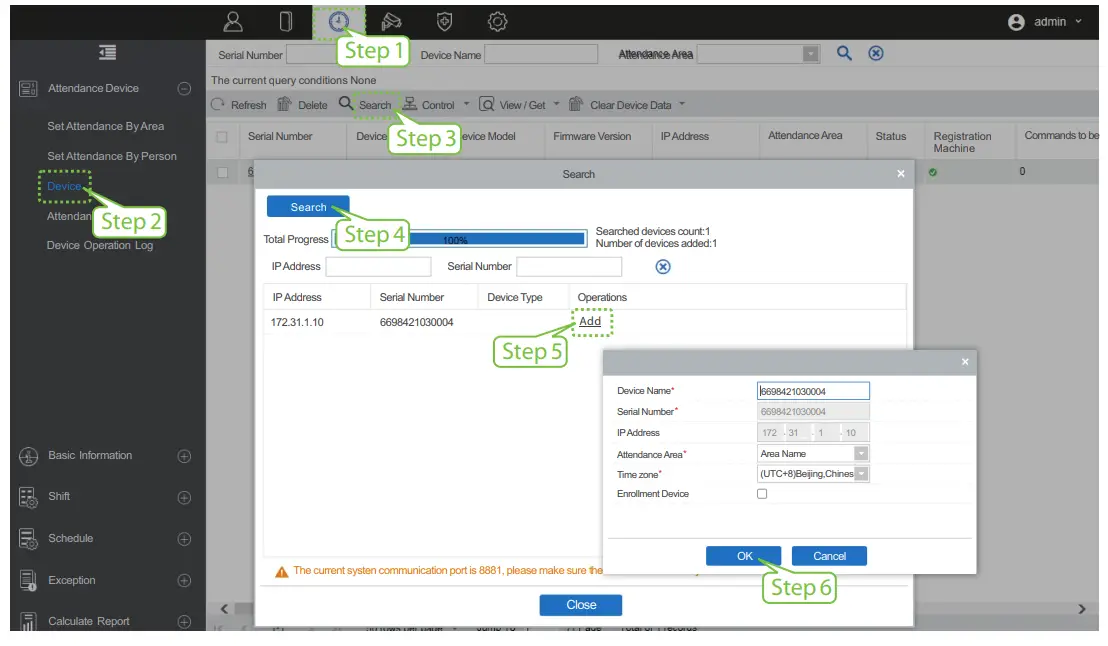The image size is (1108, 646).
Task: Open the Control dropdown arrow
Action: (x=466, y=104)
